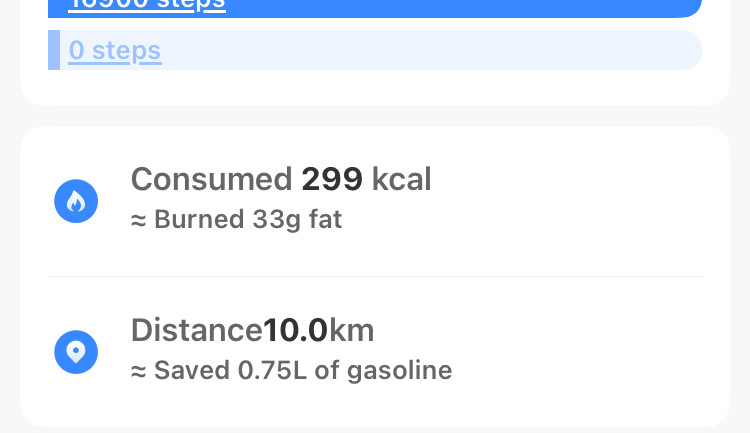The height and width of the screenshot is (433, 750).
Task: Click the "km" unit after distance
Action: 352,329
